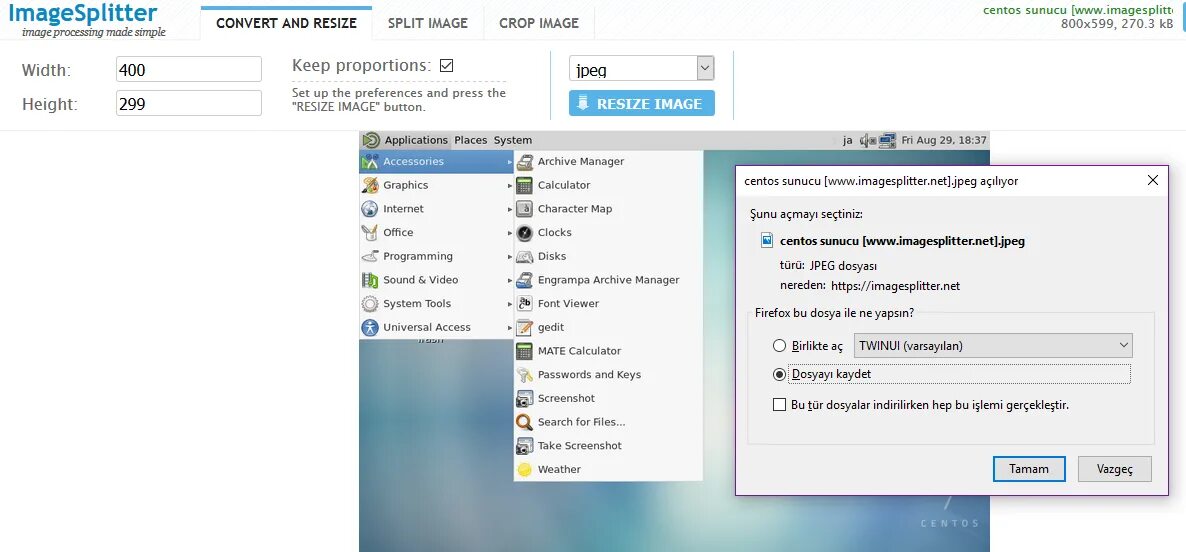Click the Universal Access icon
Image resolution: width=1186 pixels, height=552 pixels.
pos(370,327)
